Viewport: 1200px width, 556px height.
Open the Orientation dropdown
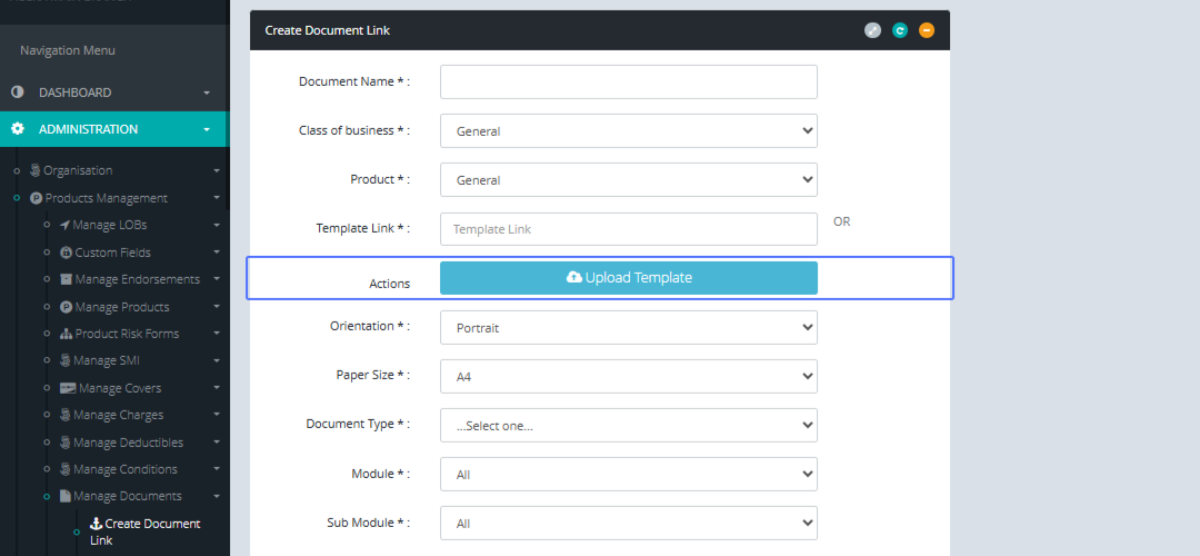[x=628, y=328]
